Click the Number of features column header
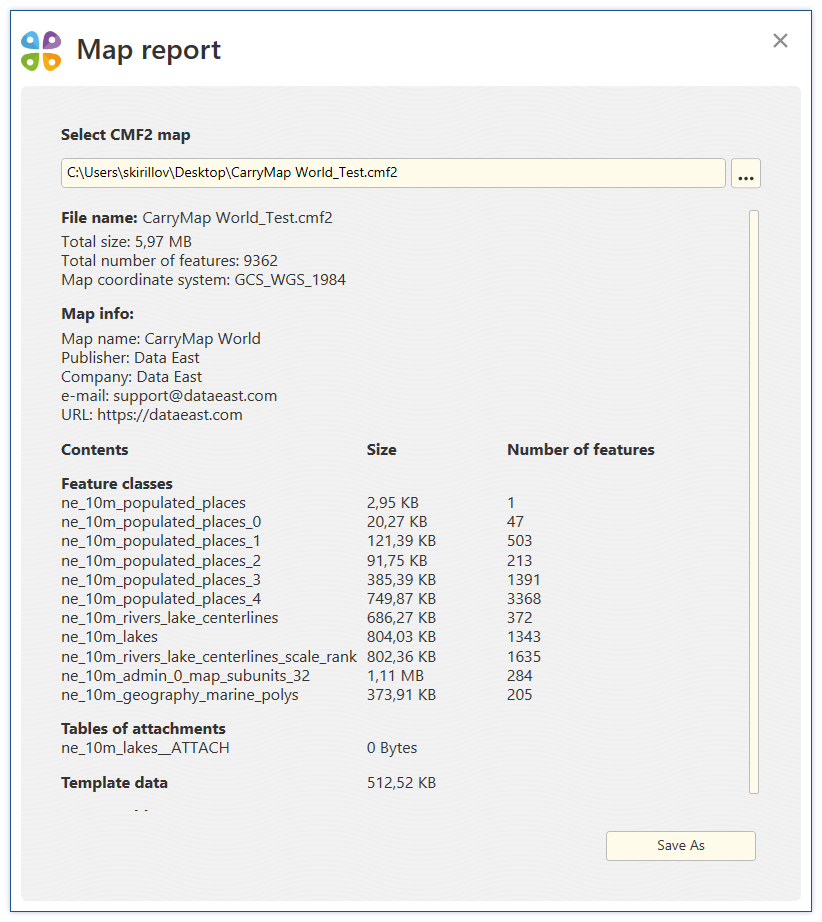 tap(581, 450)
